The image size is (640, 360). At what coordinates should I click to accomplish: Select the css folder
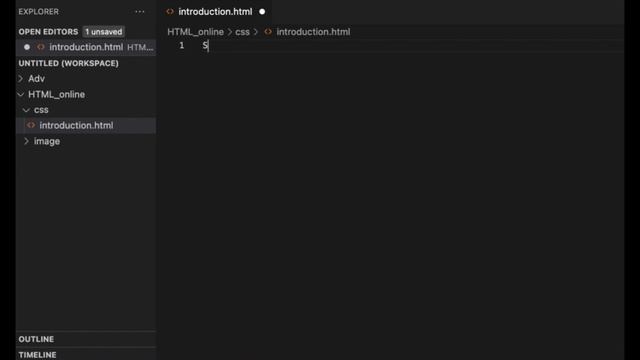(41, 110)
